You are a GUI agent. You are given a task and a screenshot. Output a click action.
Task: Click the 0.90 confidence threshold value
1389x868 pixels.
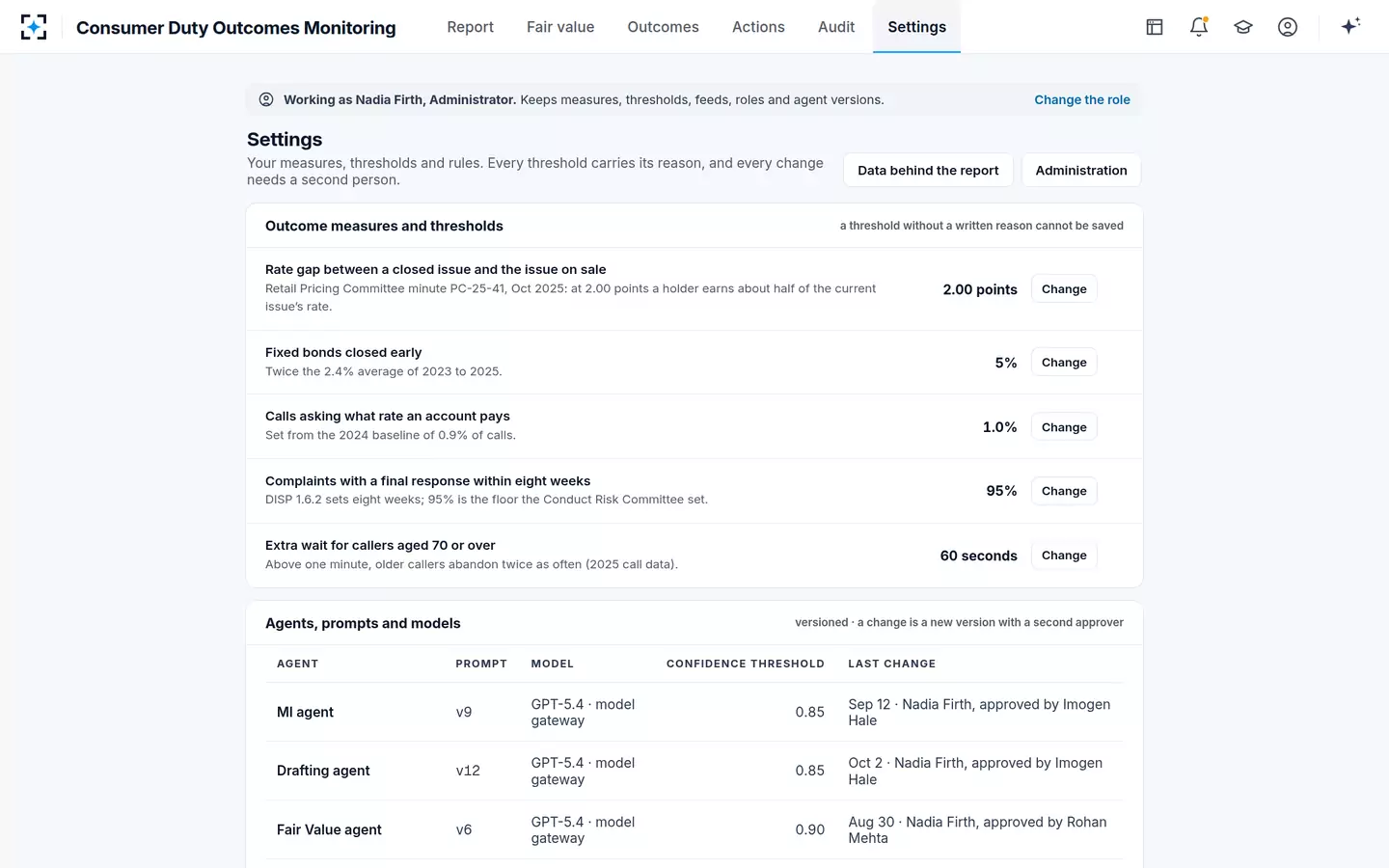point(810,829)
